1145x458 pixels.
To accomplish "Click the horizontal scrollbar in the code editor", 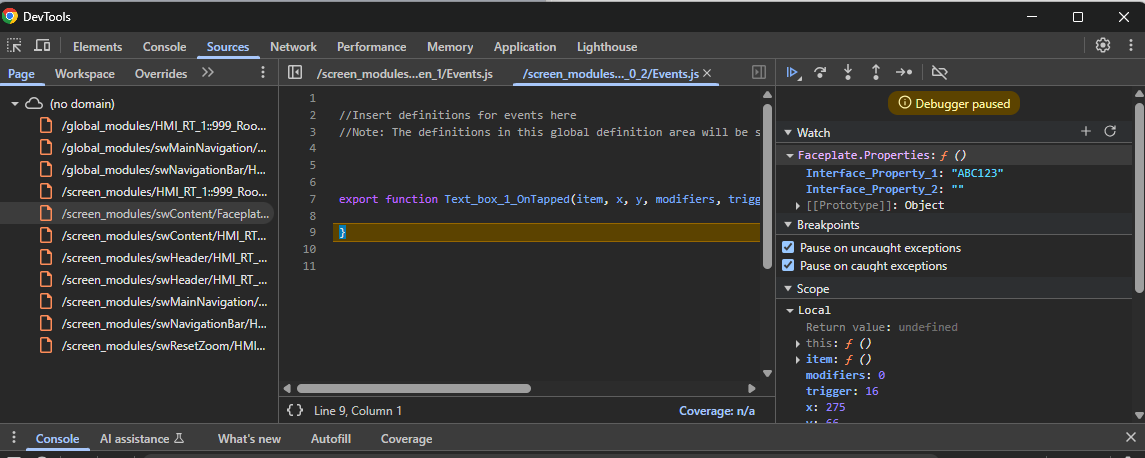I will coord(413,388).
